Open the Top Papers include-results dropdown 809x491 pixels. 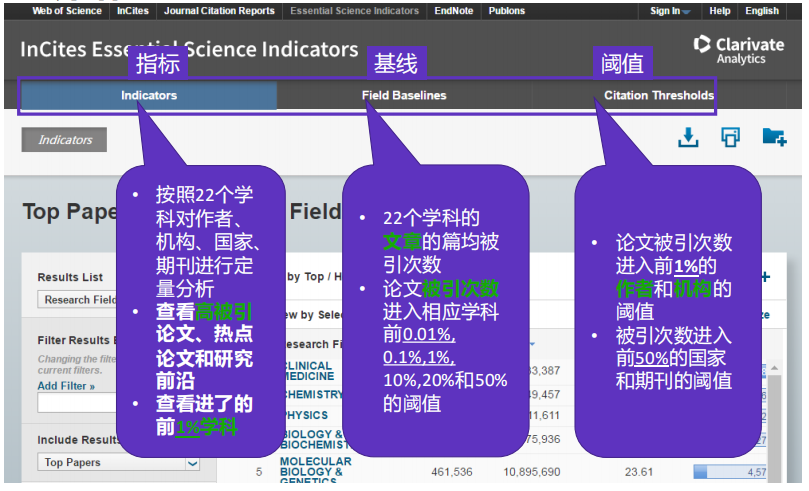click(x=119, y=463)
